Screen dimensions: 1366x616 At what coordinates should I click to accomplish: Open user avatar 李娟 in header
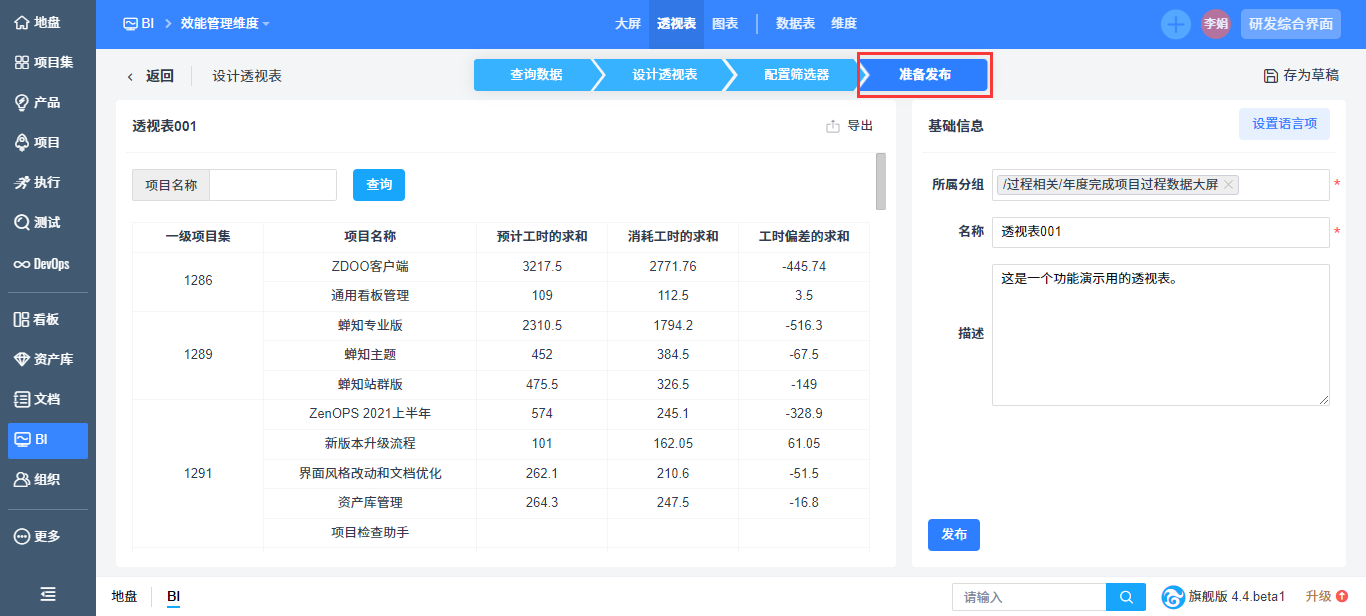tap(1215, 24)
